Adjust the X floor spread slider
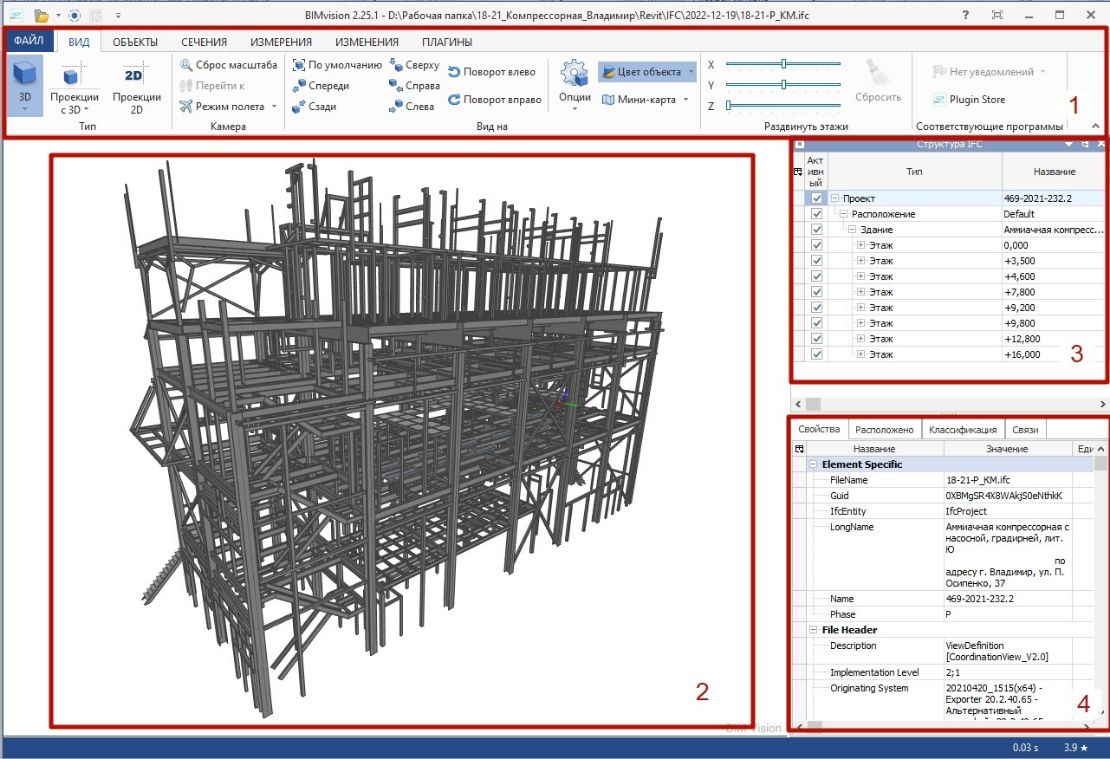 (783, 64)
